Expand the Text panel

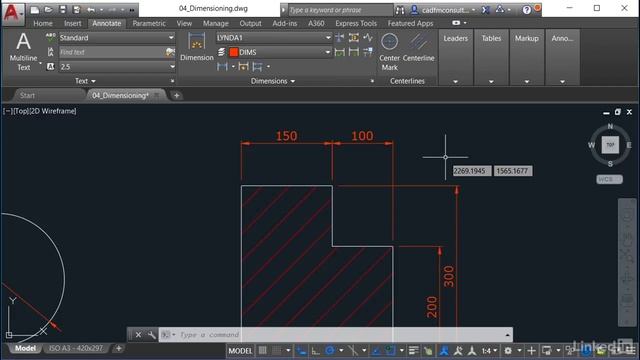tap(85, 81)
